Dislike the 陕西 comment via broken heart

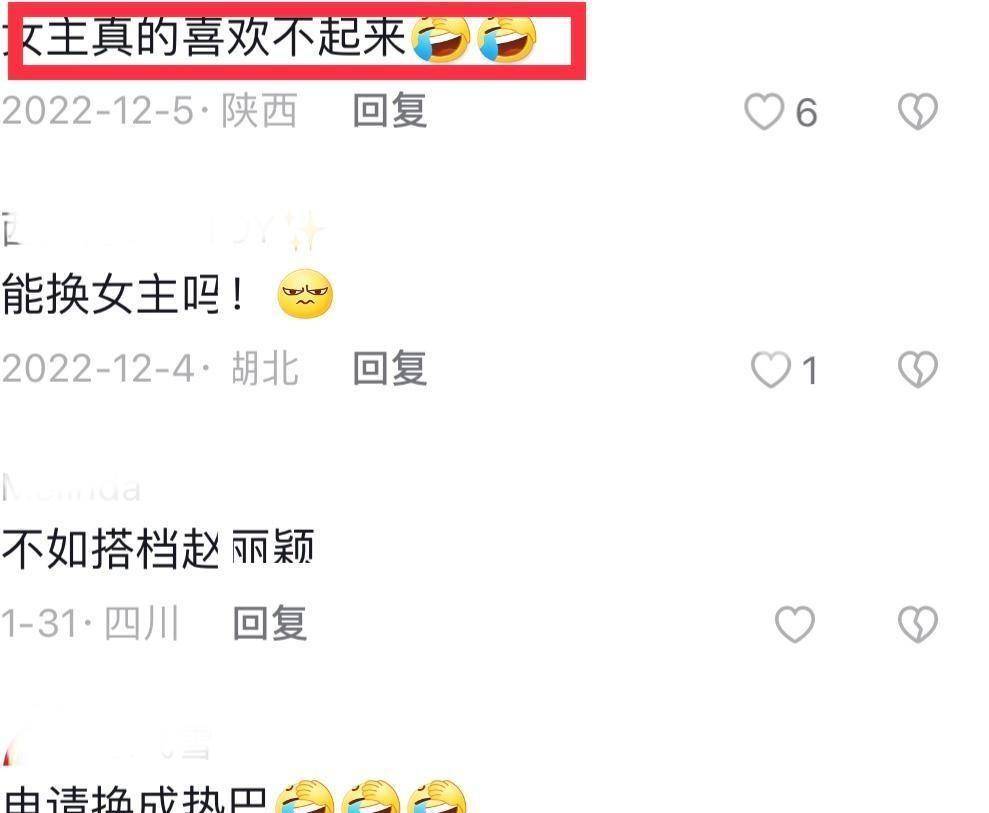pos(918,112)
